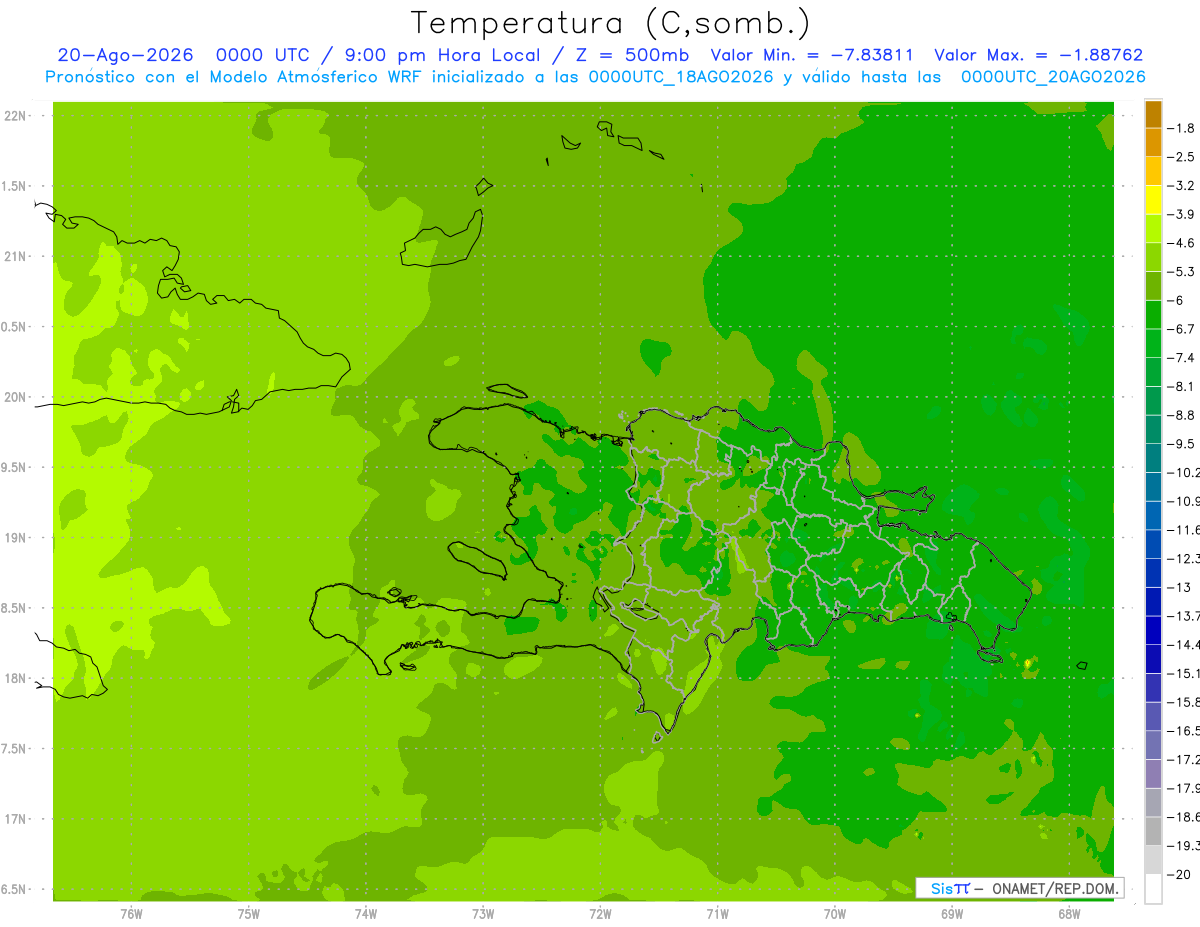
Task: Click the "69W" longitude axis label
Action: 952,913
